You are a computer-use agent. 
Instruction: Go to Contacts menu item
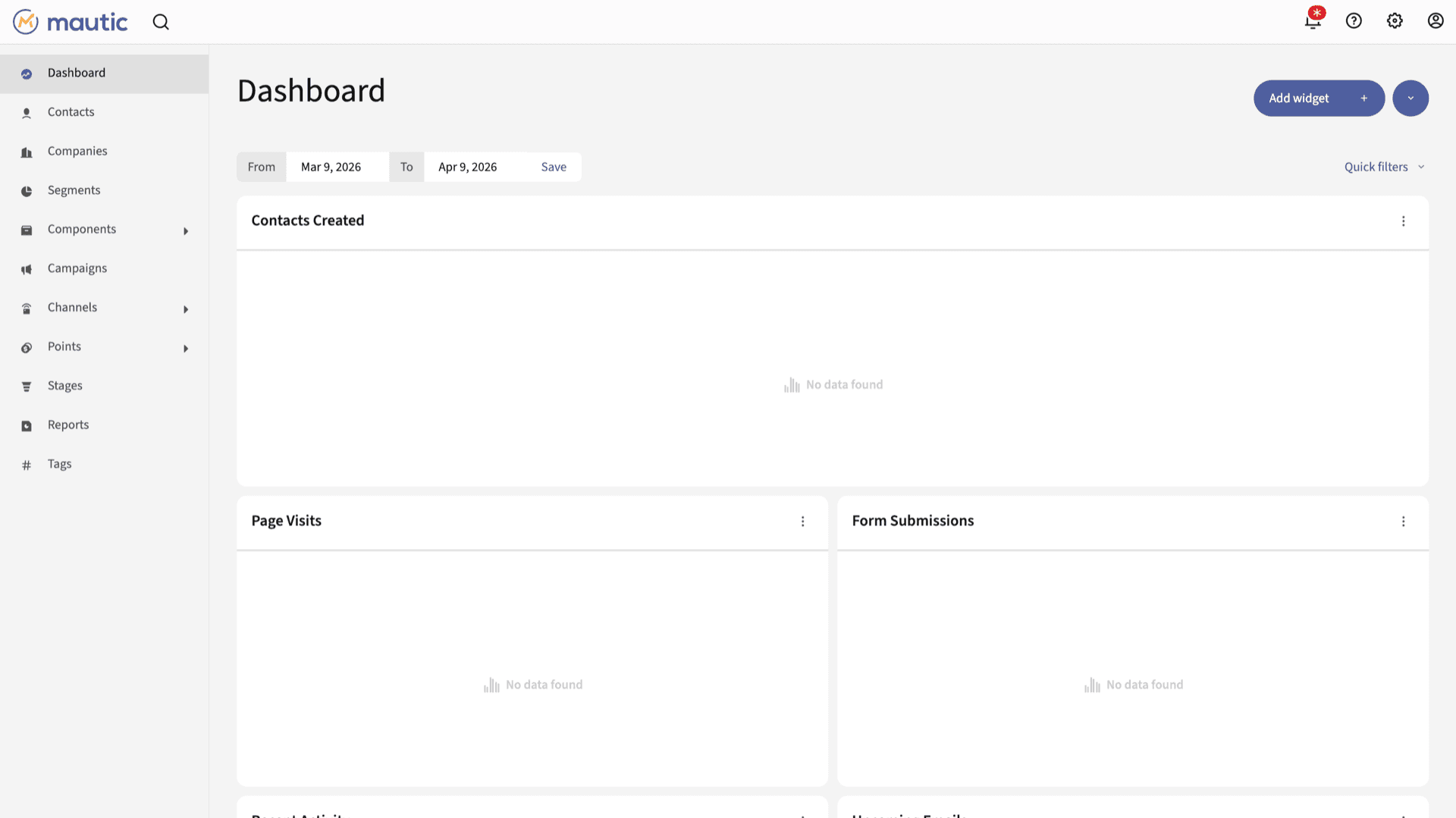104,112
